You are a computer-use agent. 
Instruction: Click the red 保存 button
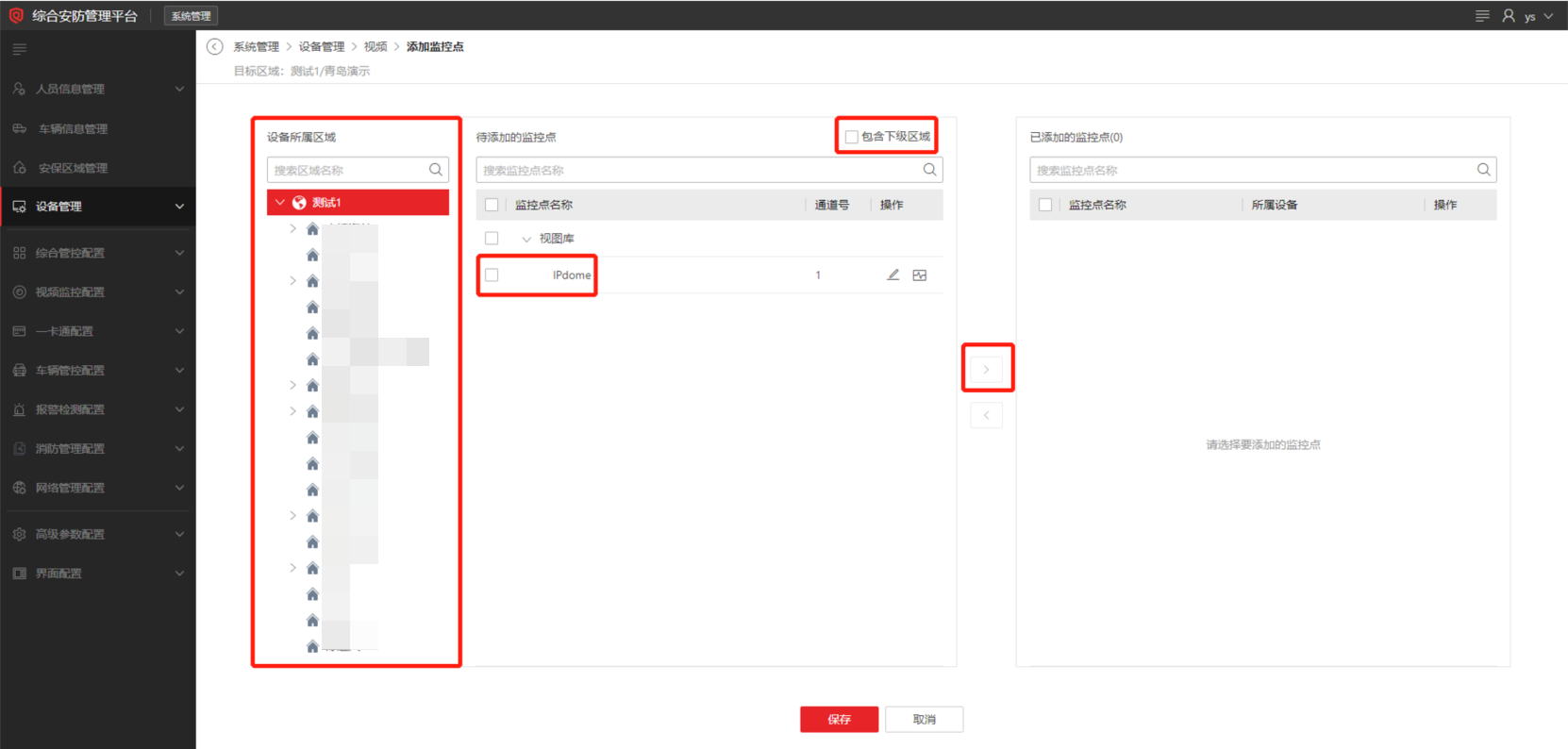click(x=839, y=719)
